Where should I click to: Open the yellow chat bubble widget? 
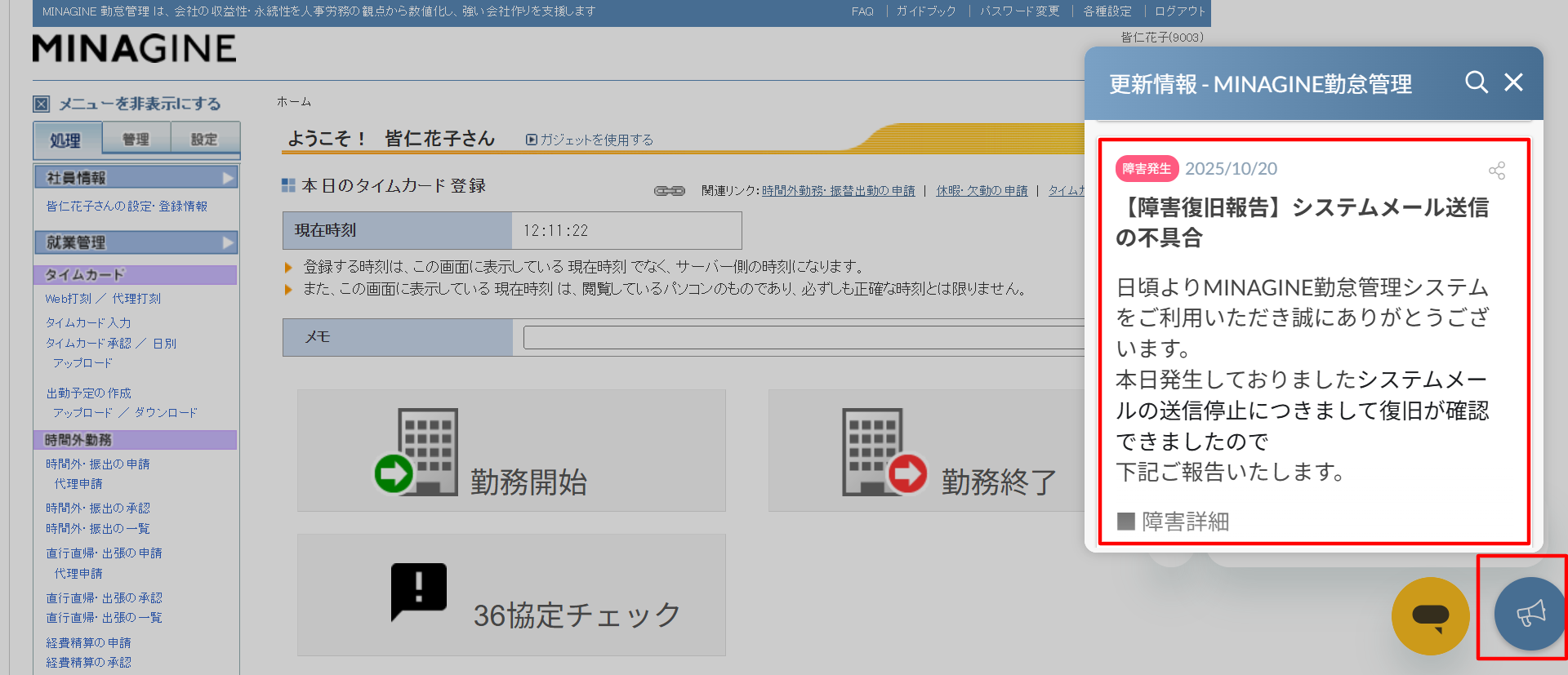click(x=1430, y=615)
